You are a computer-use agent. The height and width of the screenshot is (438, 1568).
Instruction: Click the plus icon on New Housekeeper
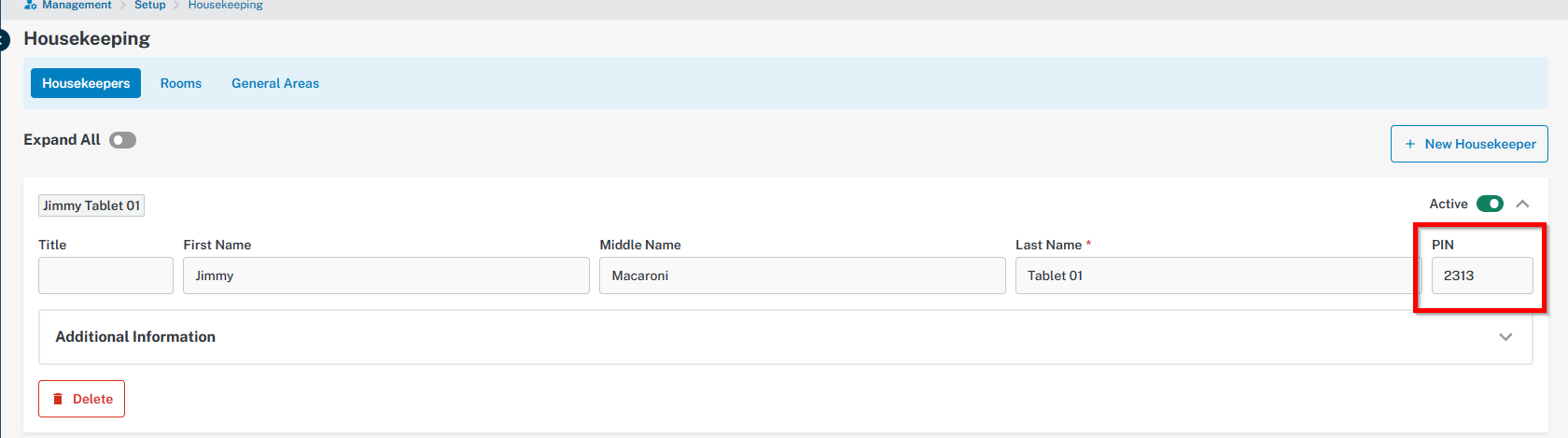1410,144
